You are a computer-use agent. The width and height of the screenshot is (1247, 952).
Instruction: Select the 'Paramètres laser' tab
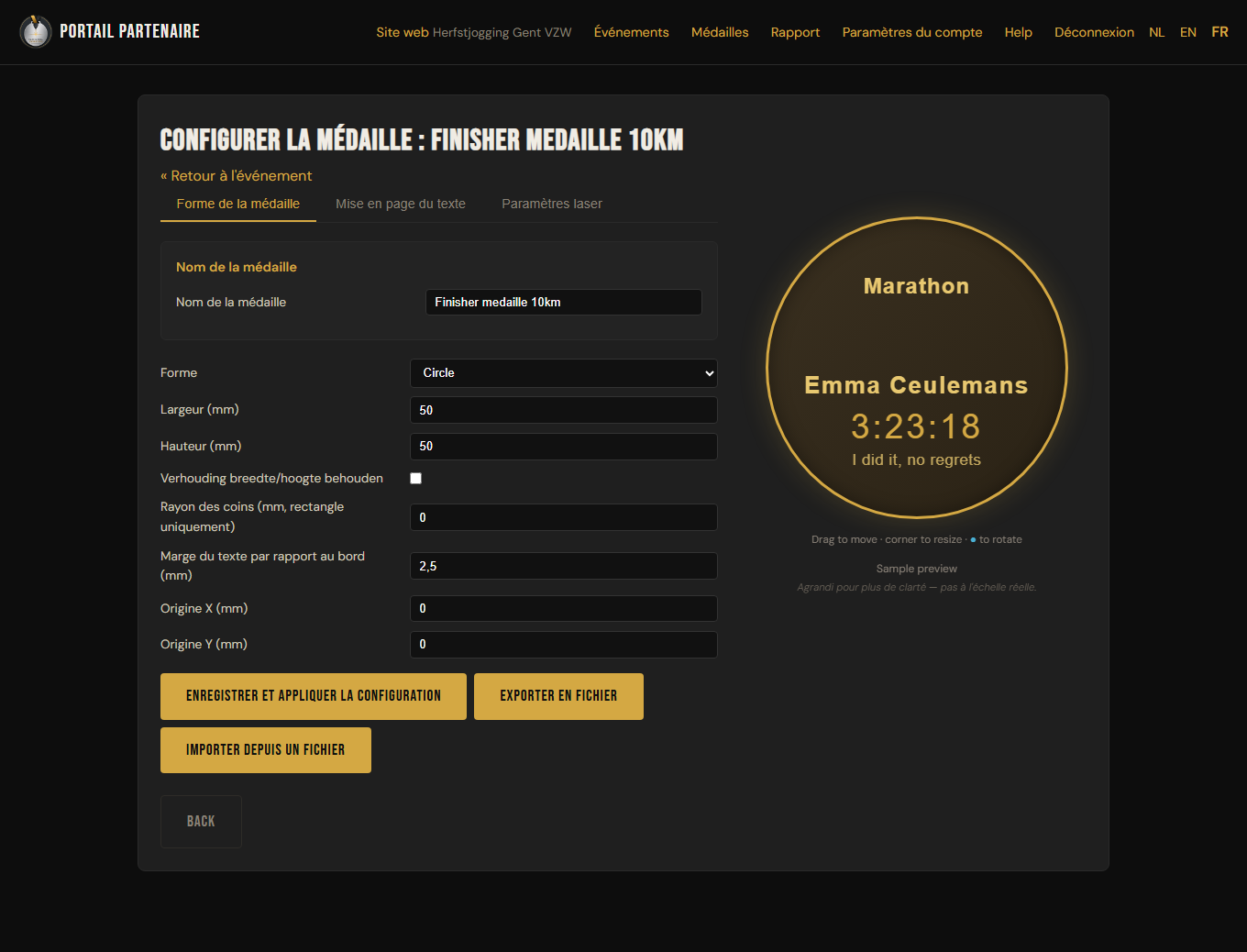[552, 204]
